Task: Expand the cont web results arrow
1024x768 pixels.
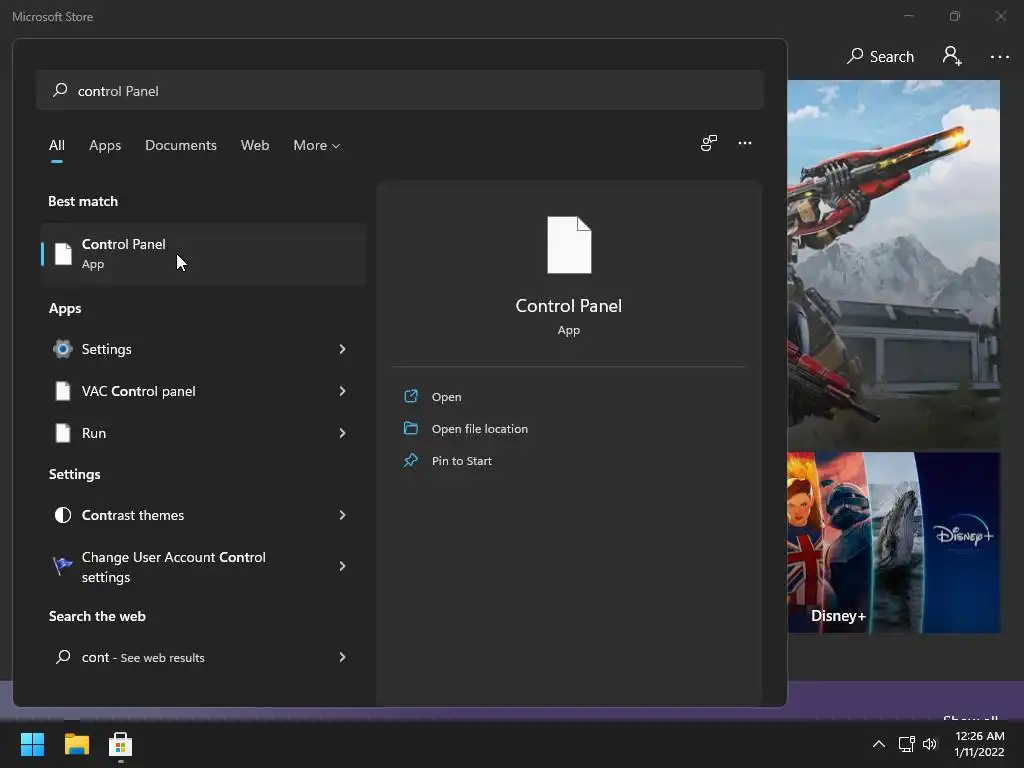Action: (x=342, y=657)
